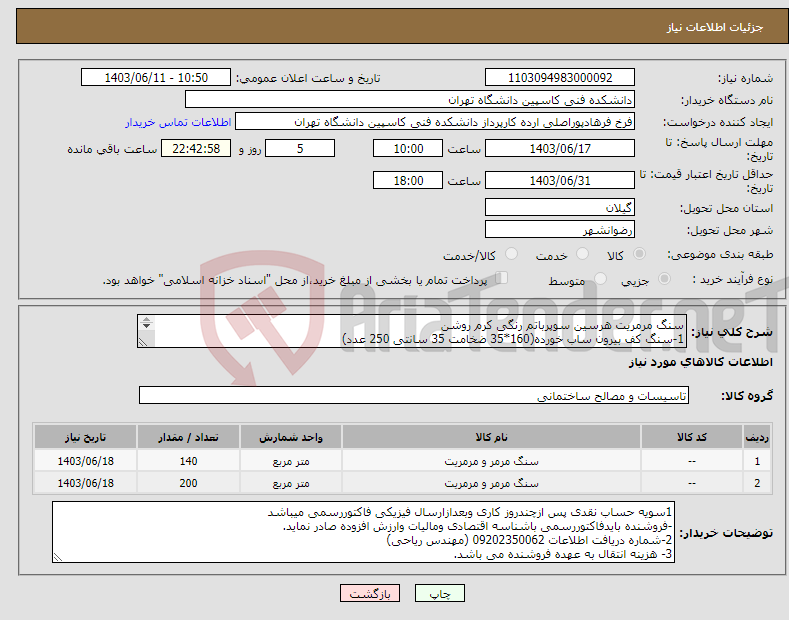Click the response deadline date 1403/06/17 field
Image resolution: width=789 pixels, height=620 pixels.
coord(560,148)
